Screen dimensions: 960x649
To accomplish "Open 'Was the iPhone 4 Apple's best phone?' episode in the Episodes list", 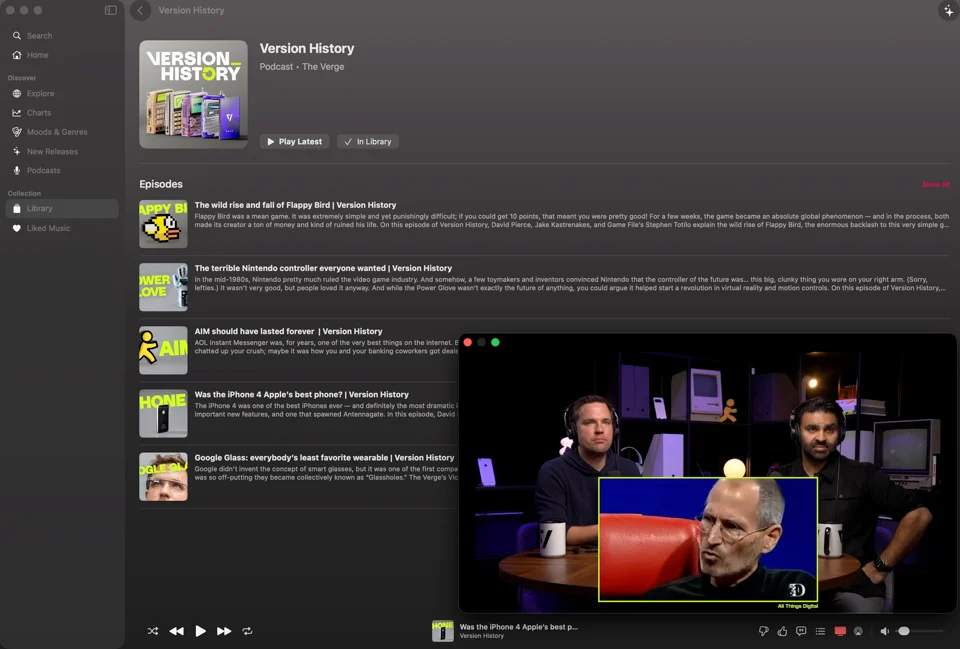I will click(301, 394).
